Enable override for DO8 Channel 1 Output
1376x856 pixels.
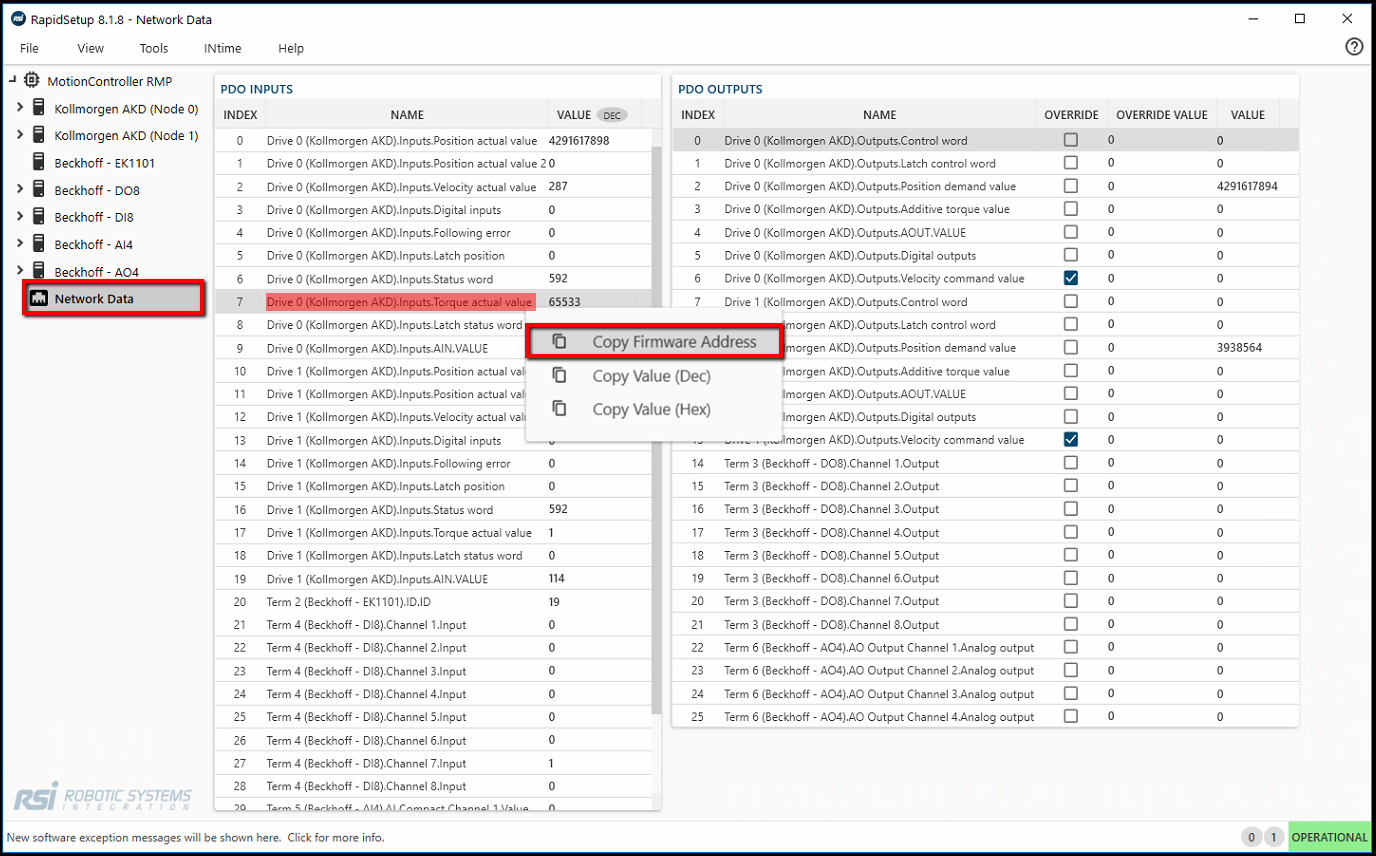[1071, 463]
